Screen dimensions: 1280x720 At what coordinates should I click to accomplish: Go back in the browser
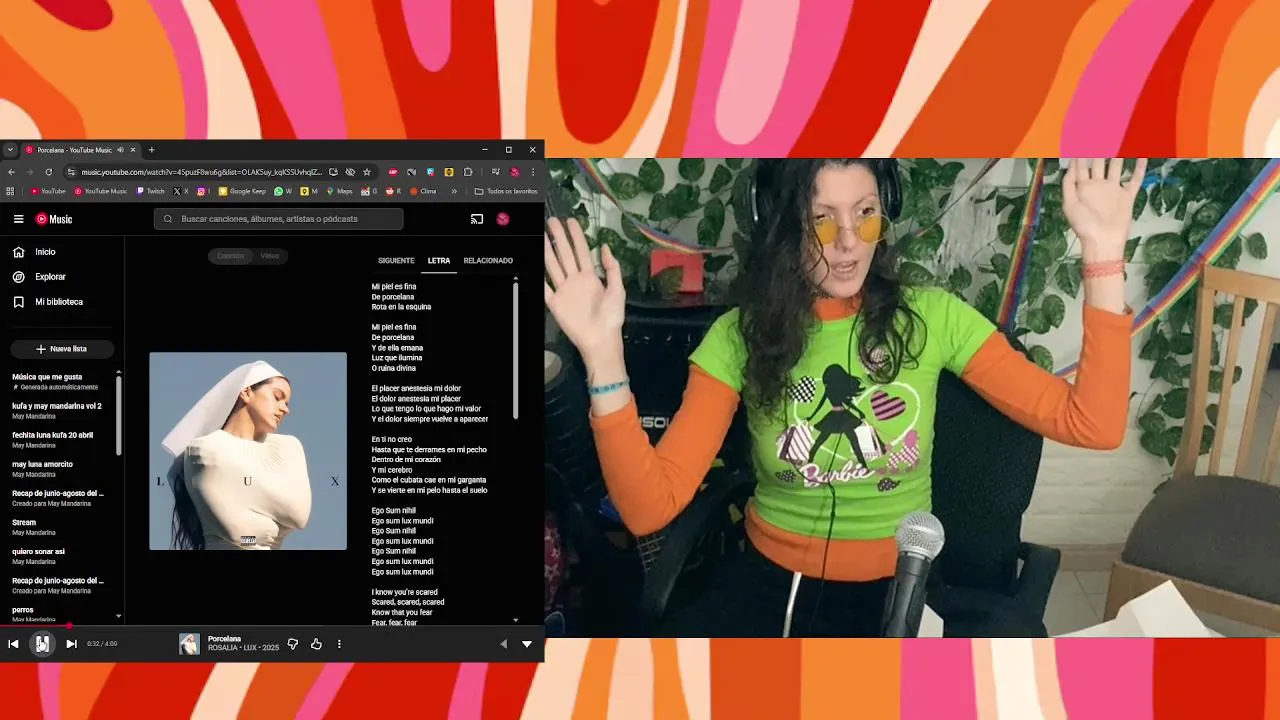11,172
